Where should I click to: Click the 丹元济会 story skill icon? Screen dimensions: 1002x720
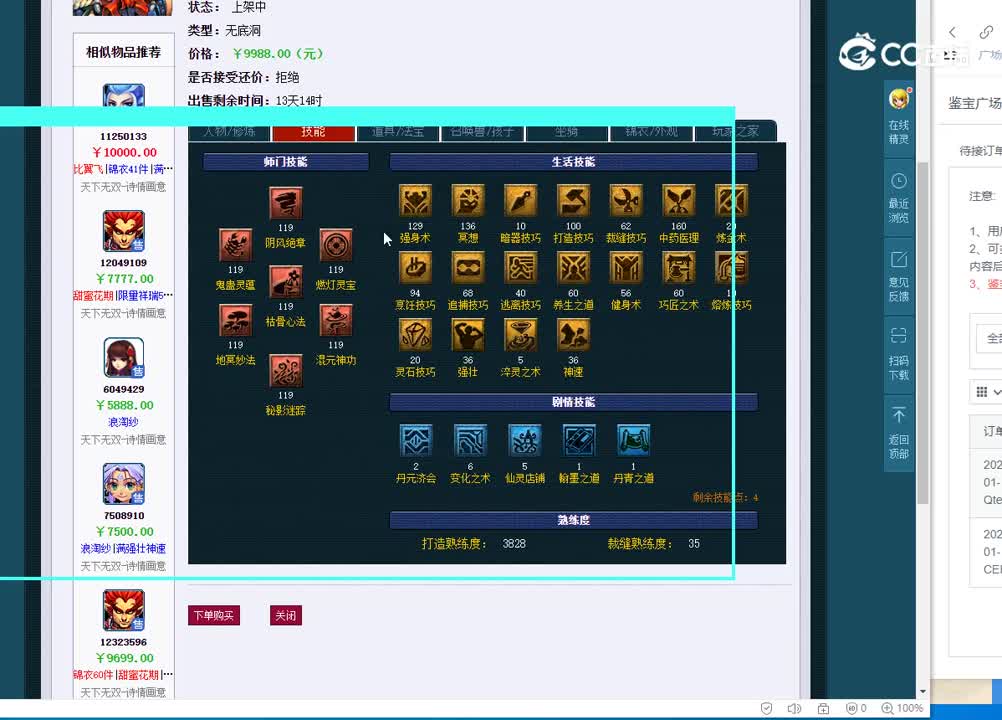pos(416,441)
